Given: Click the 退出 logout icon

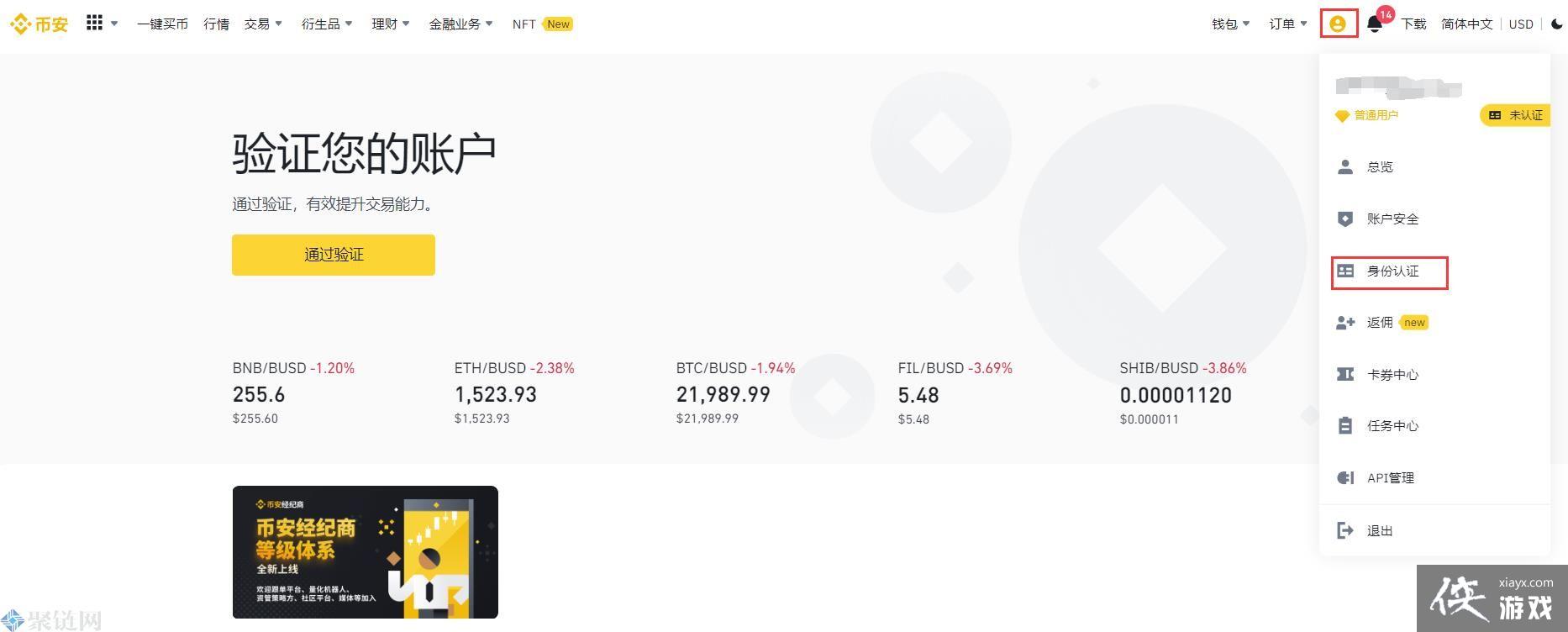Looking at the screenshot, I should (1345, 529).
